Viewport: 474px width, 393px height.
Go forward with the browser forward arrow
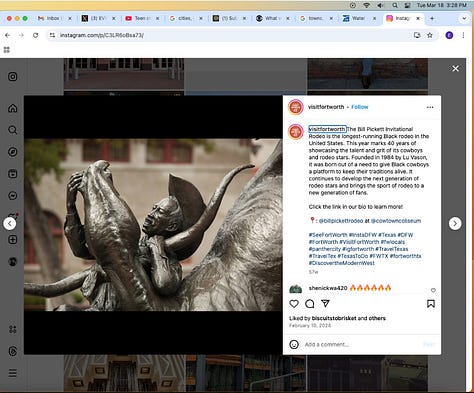tap(21, 35)
